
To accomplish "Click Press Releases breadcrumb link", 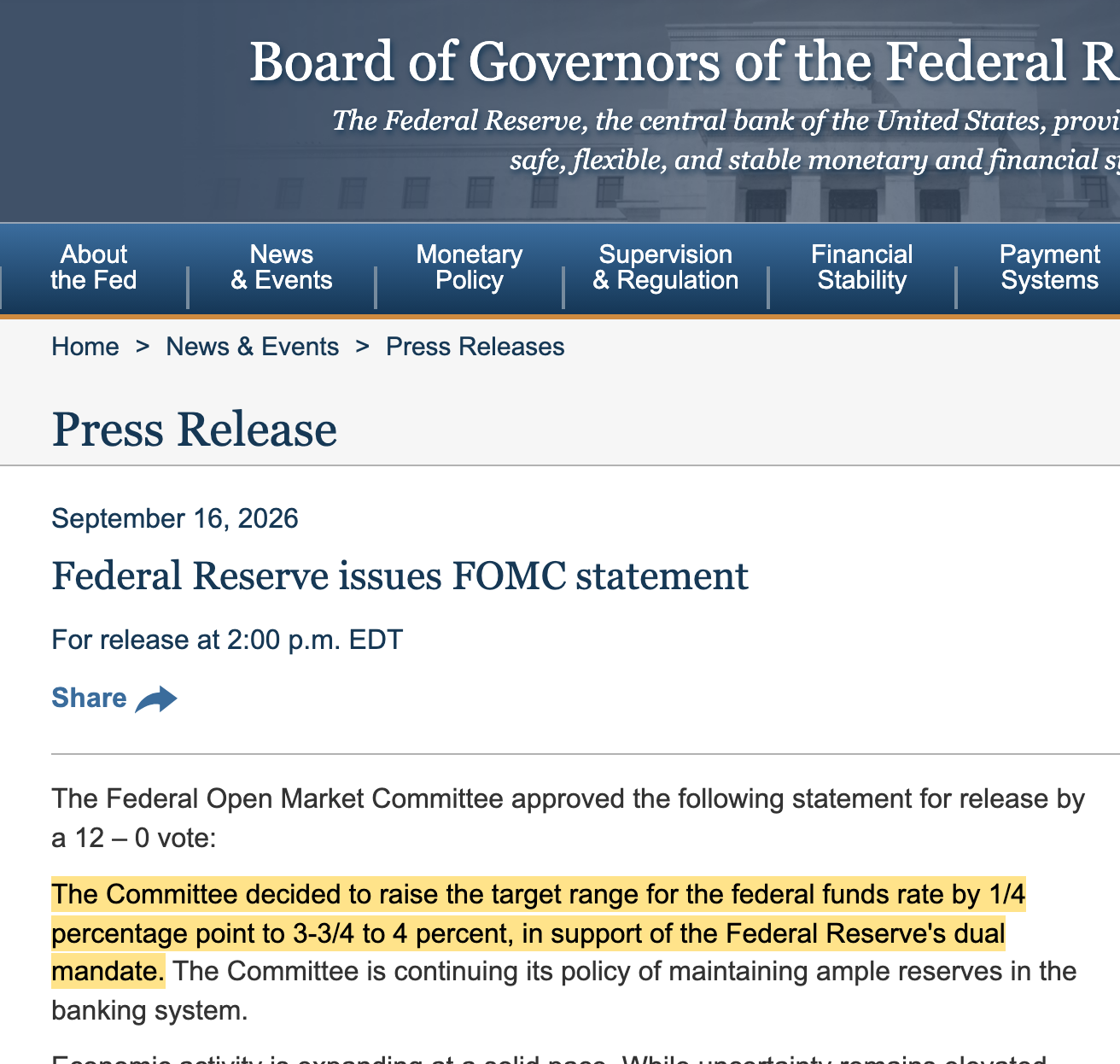I will (475, 347).
